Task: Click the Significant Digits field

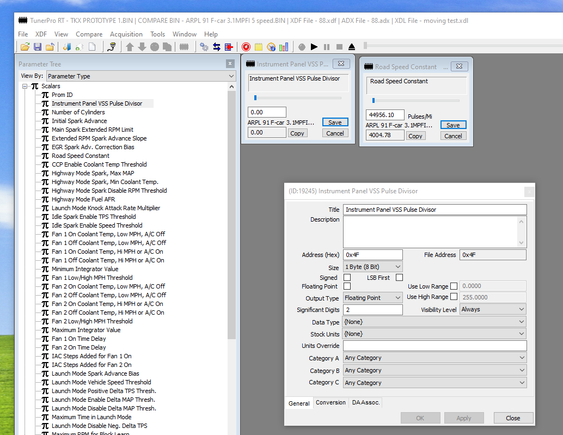Action: click(x=373, y=309)
